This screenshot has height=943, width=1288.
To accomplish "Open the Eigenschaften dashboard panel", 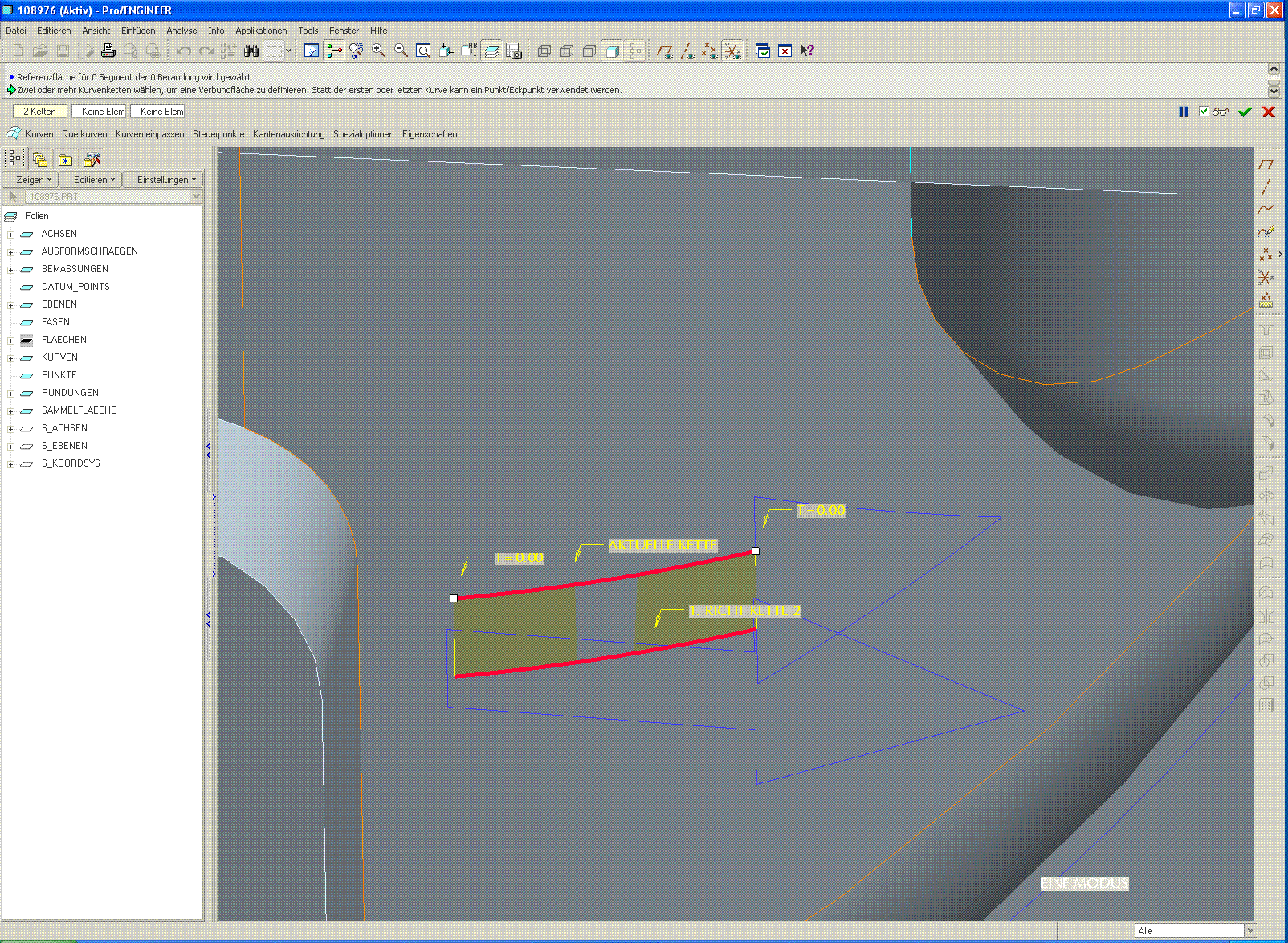I will click(x=430, y=134).
